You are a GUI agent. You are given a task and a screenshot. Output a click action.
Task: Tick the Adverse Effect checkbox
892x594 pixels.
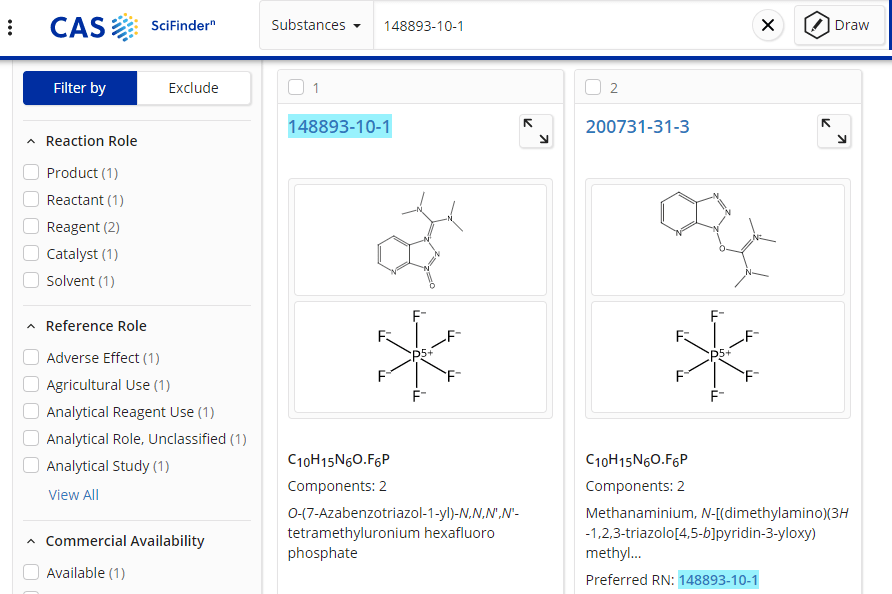point(31,358)
